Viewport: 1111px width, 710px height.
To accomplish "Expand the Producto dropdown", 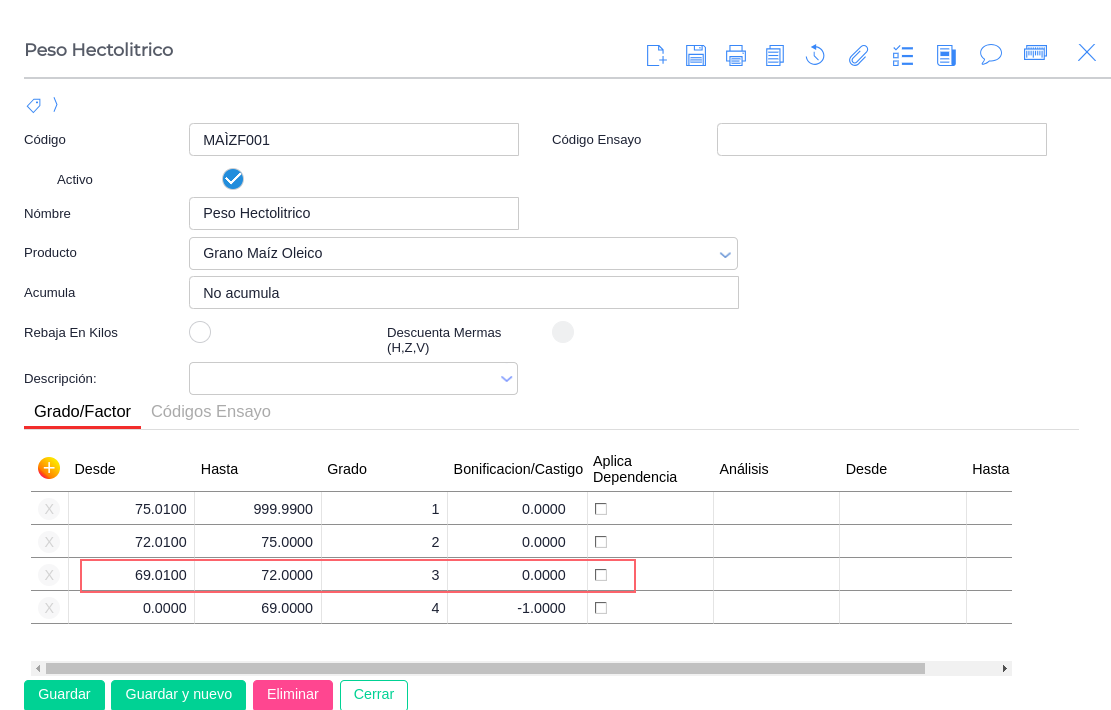I will click(x=725, y=254).
